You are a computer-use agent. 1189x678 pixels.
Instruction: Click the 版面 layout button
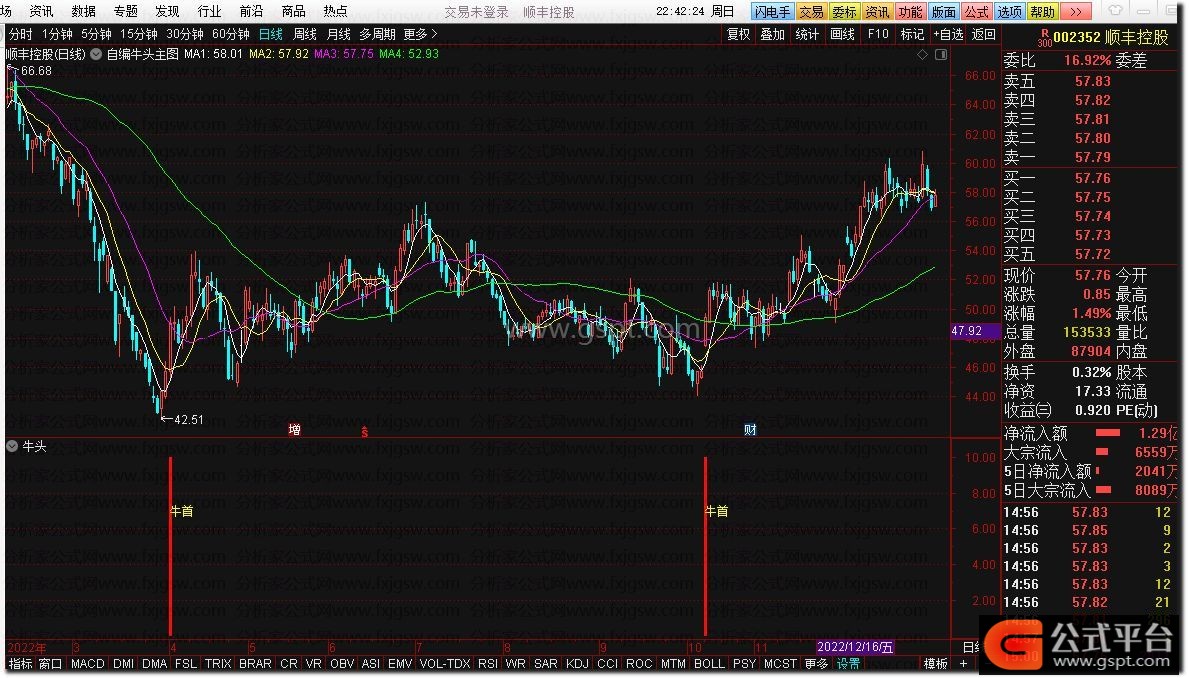click(x=943, y=11)
